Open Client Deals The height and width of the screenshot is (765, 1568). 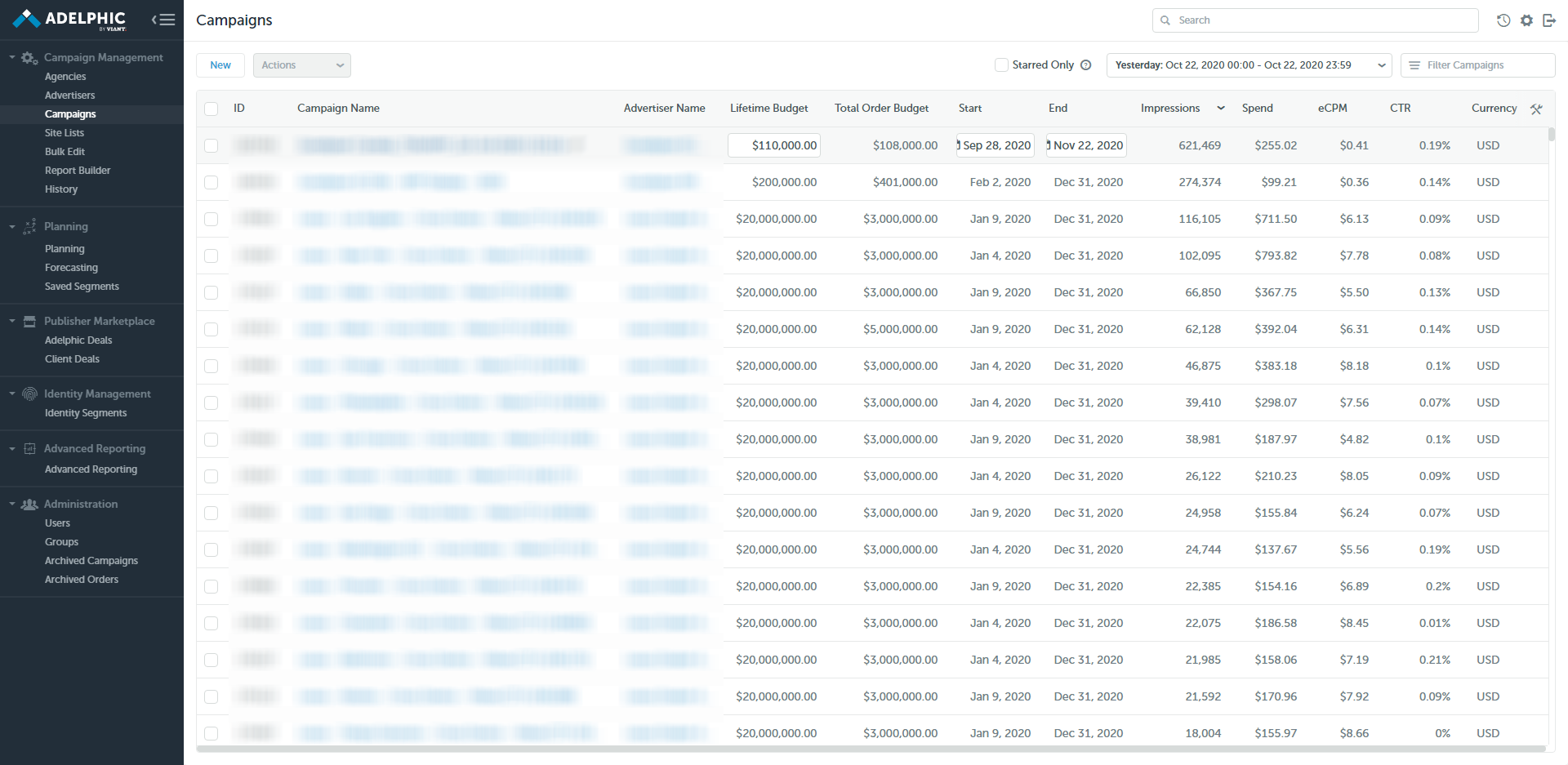[72, 359]
